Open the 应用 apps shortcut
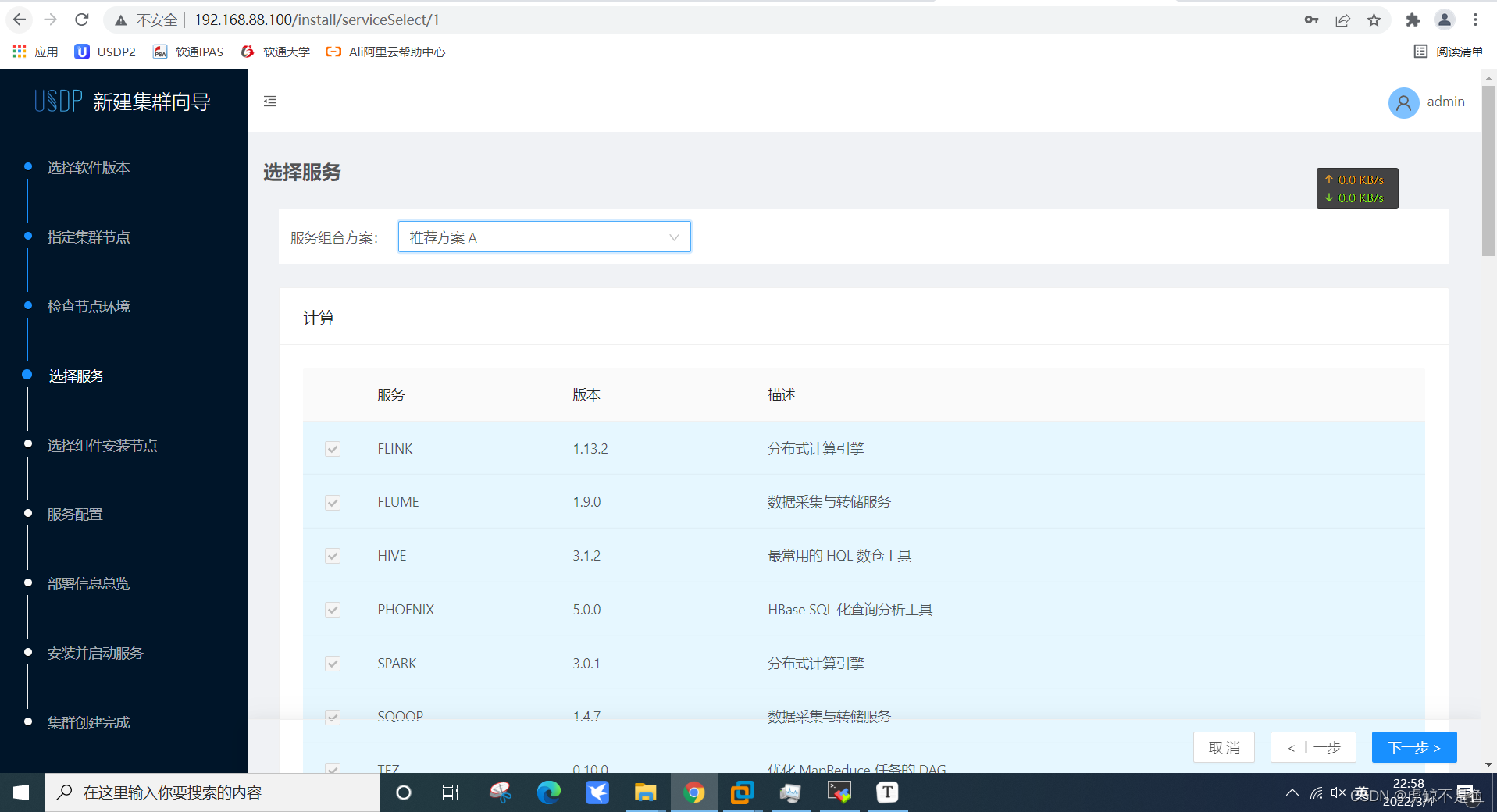This screenshot has width=1497, height=812. click(x=35, y=52)
